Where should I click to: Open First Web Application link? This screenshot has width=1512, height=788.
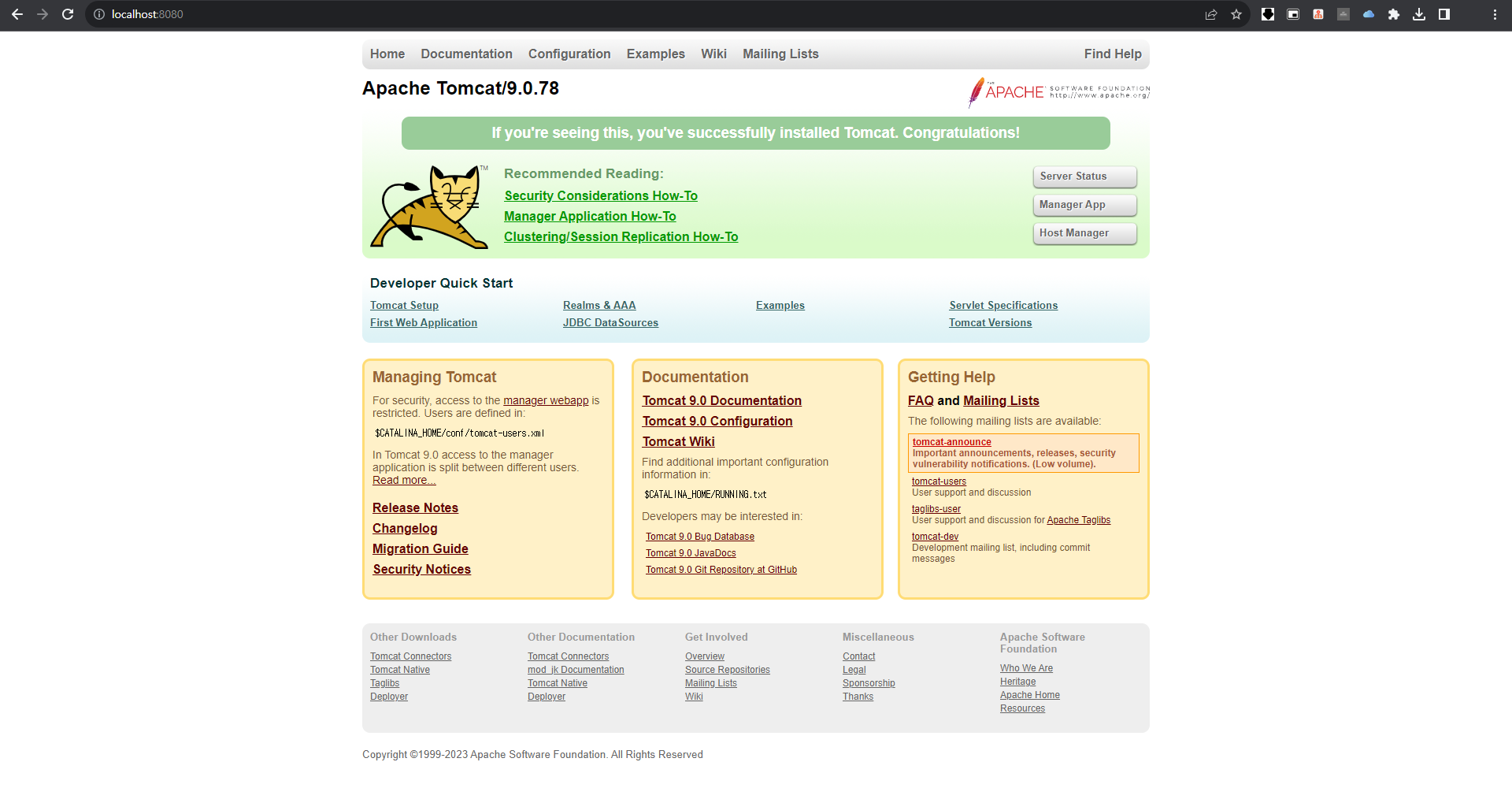pos(424,322)
